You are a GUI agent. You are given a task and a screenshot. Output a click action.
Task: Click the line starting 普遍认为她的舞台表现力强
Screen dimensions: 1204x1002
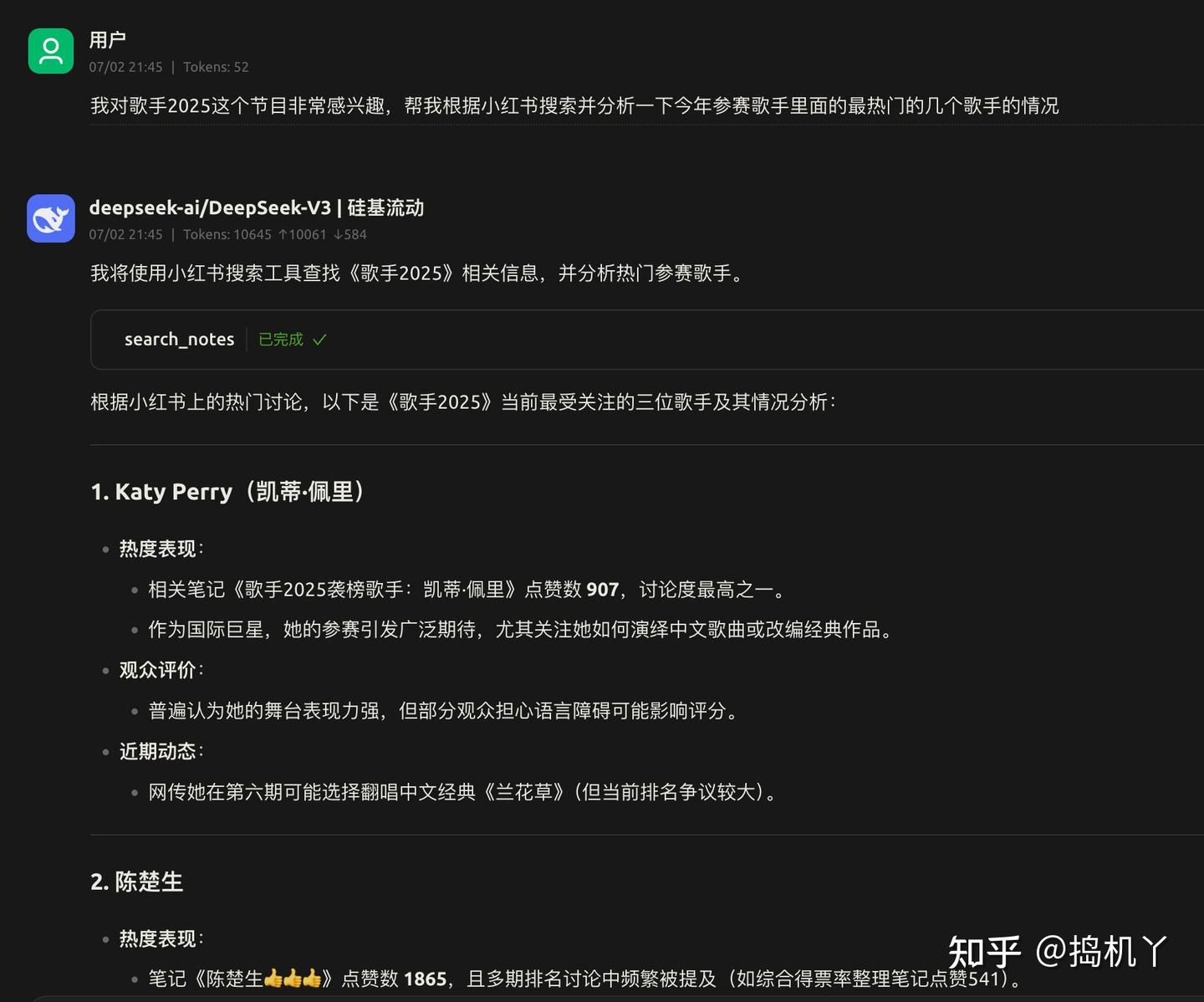pos(443,711)
